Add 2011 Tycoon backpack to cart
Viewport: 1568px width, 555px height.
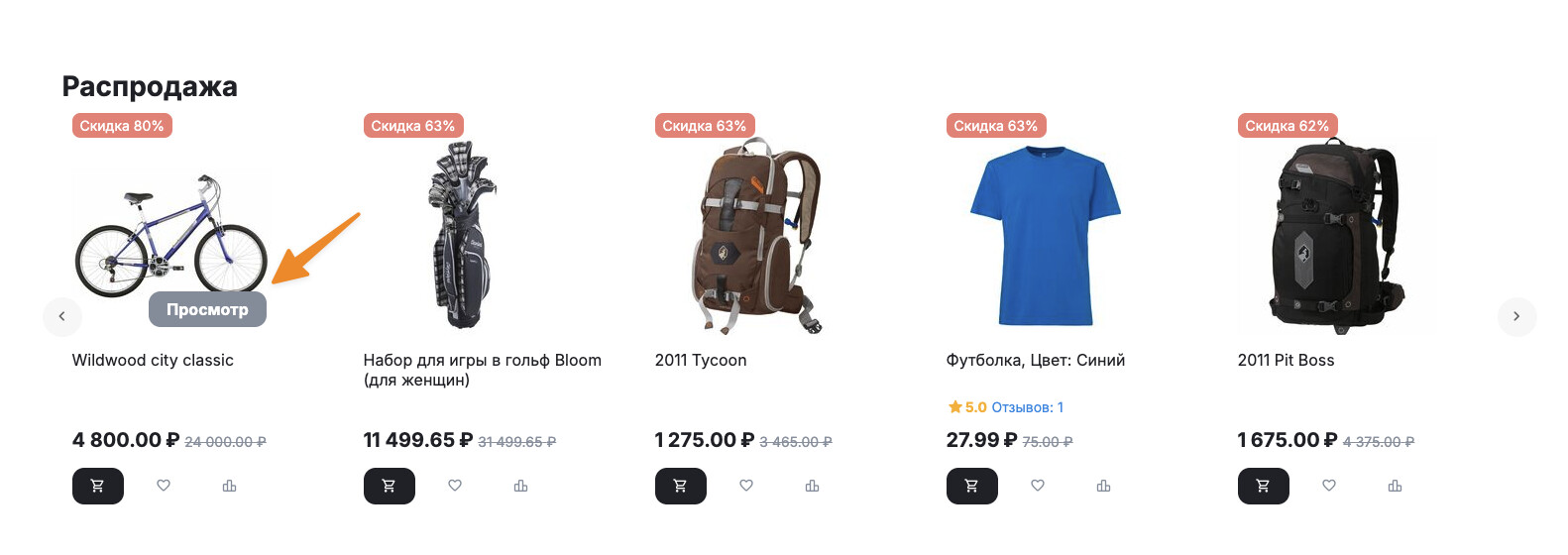click(x=680, y=486)
